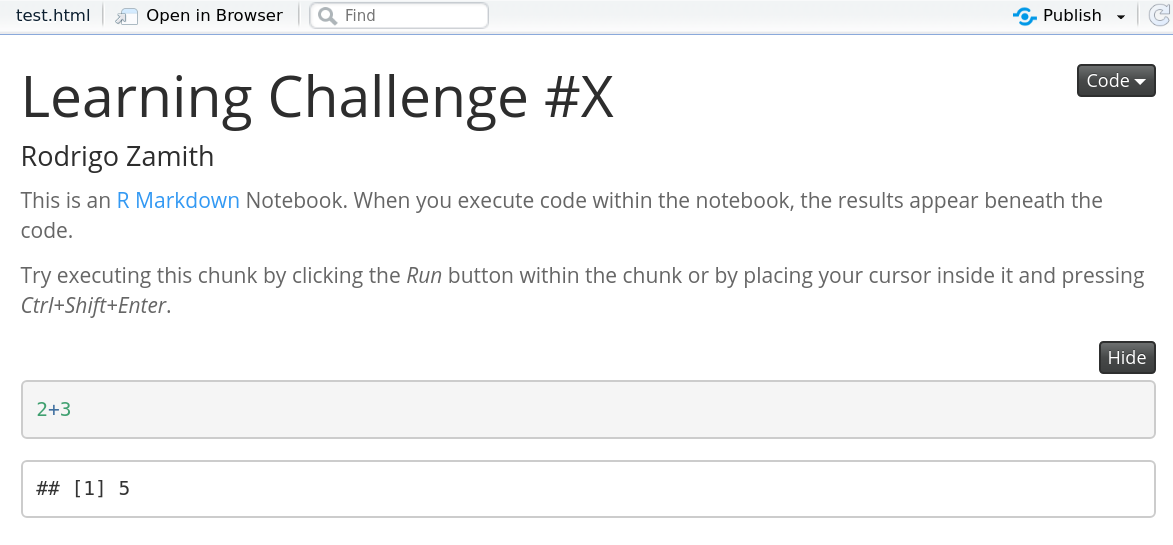Click the italic Ctrl+Shift+Enter text
1173x545 pixels.
[94, 306]
